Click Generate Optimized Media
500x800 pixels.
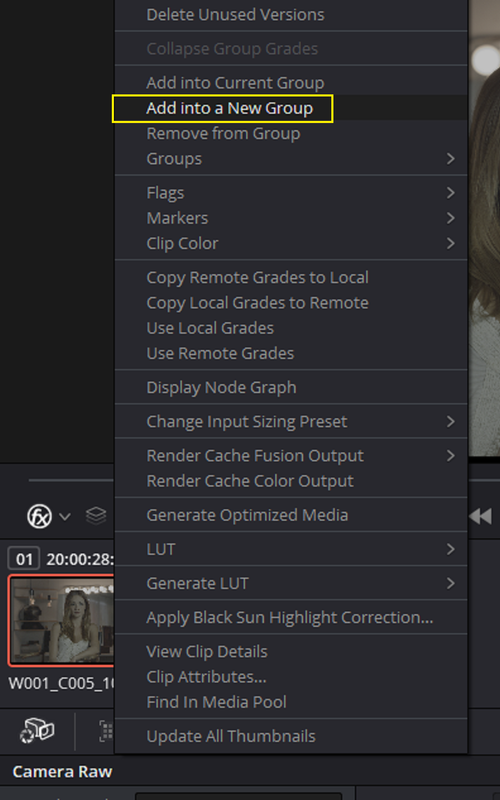(x=291, y=515)
